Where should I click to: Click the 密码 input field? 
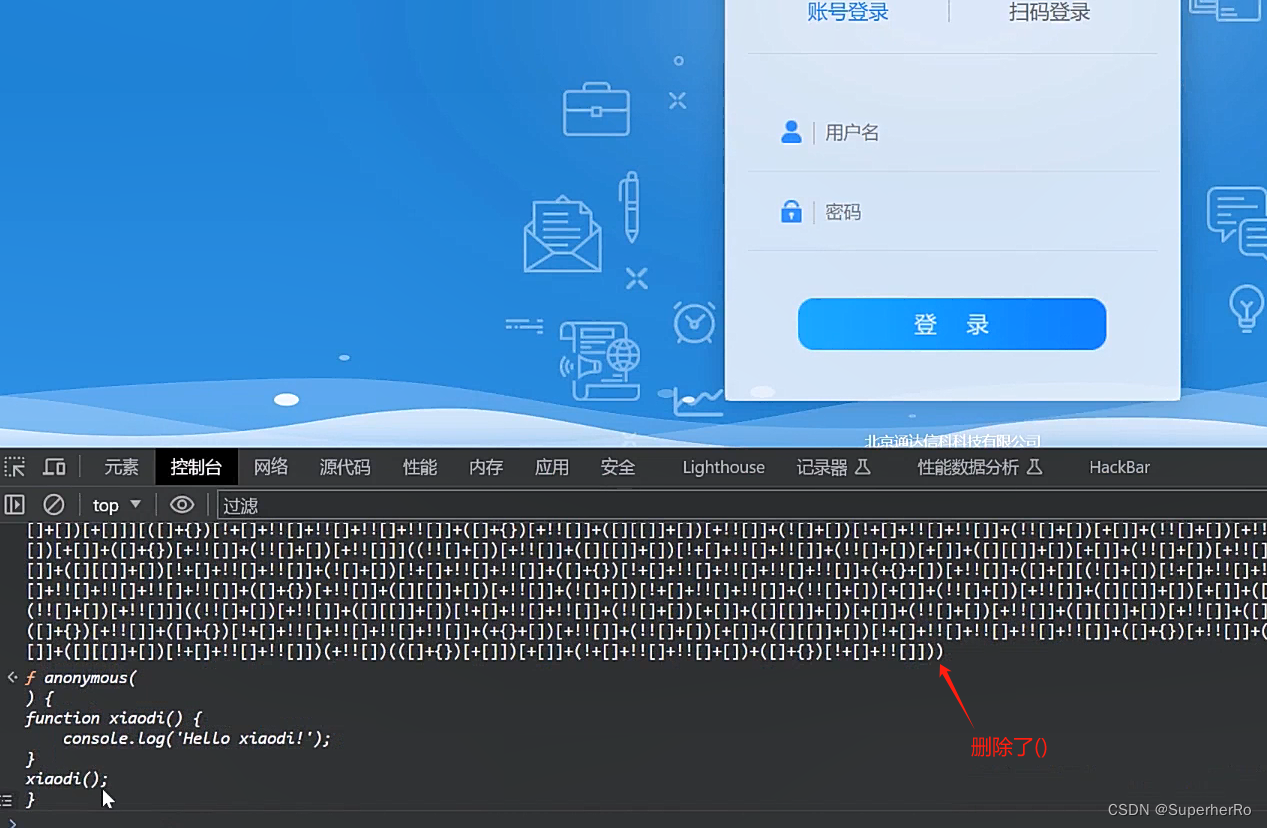(x=952, y=212)
